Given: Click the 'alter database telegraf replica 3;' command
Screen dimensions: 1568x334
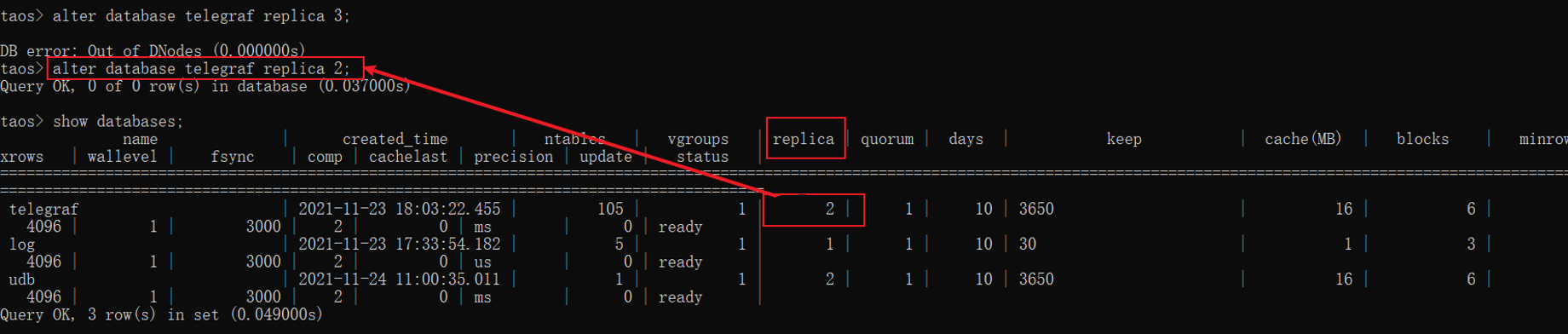Looking at the screenshot, I should (x=201, y=16).
